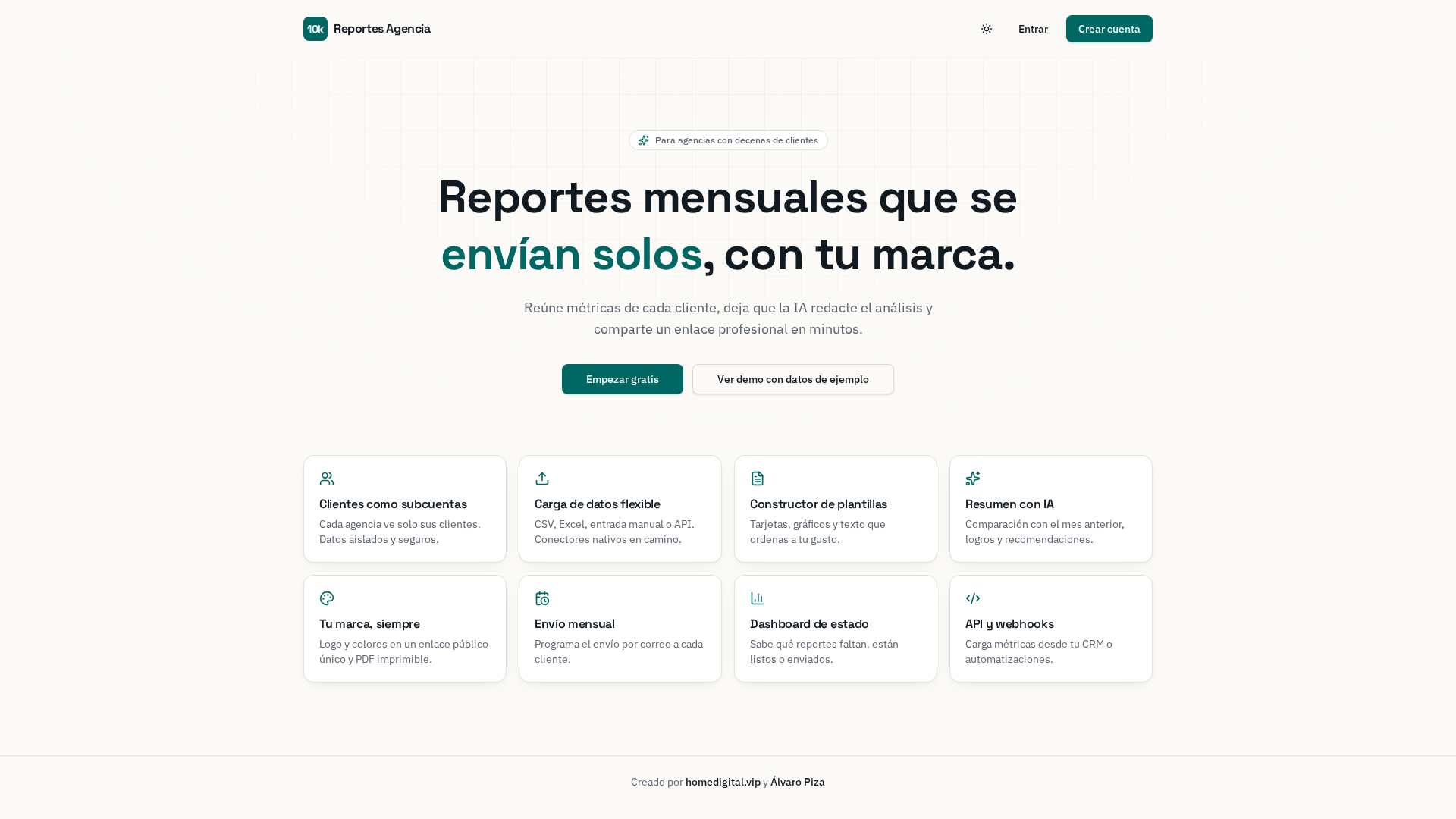The height and width of the screenshot is (819, 1456).
Task: Click the sparkle icon on Resumen con IA
Action: [973, 479]
